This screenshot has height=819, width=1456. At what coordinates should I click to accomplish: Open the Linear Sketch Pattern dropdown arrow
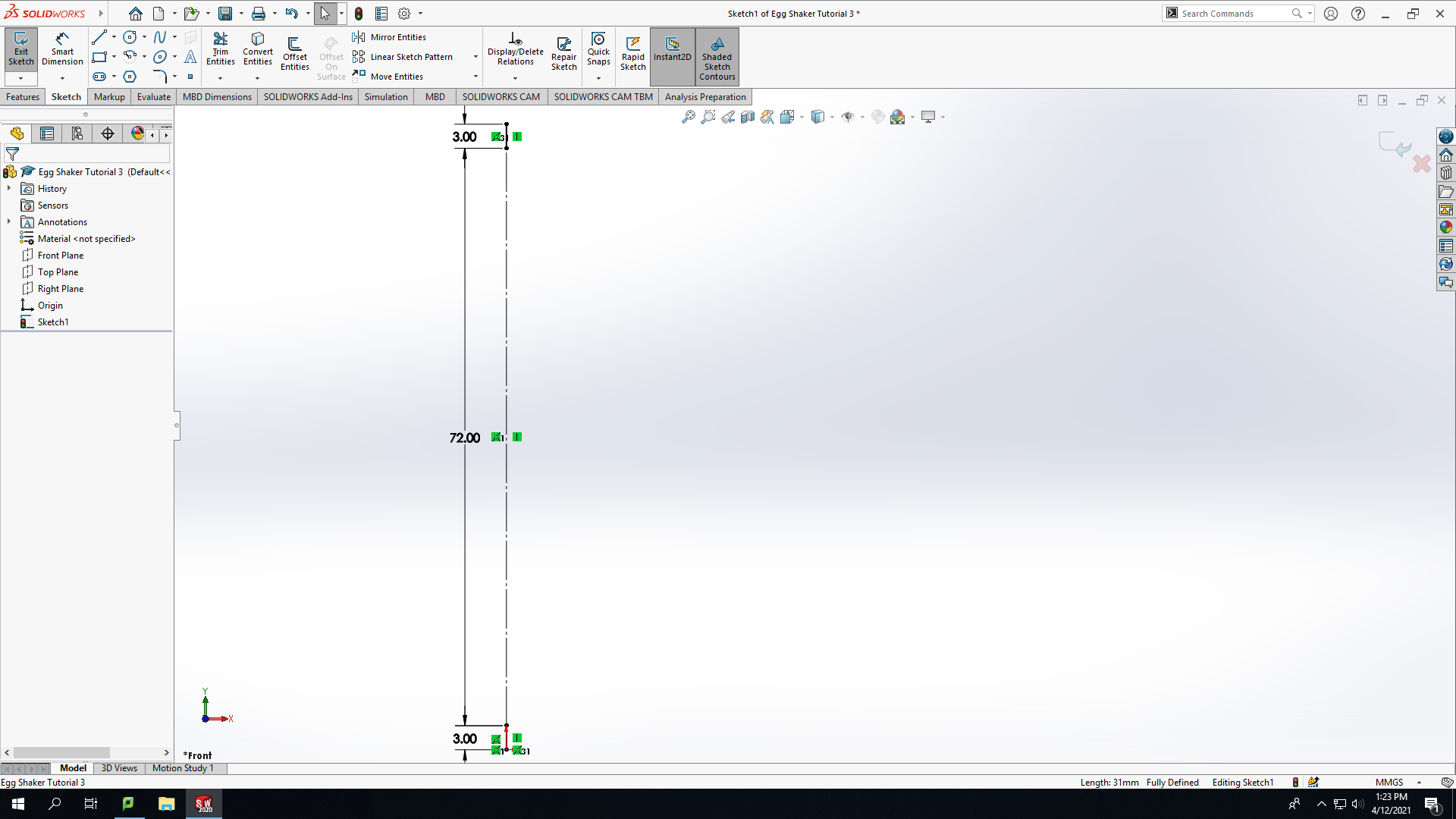click(475, 57)
